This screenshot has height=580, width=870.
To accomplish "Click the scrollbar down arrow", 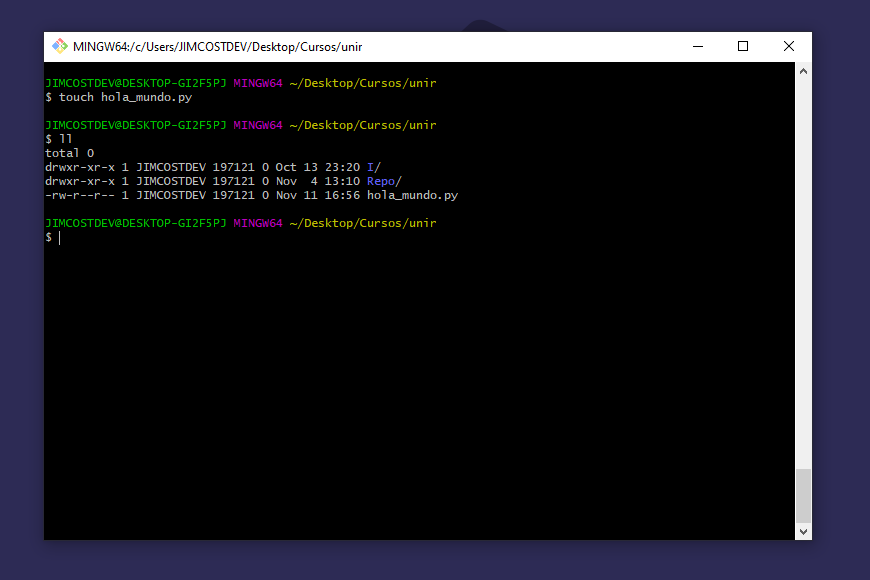I will click(x=802, y=531).
